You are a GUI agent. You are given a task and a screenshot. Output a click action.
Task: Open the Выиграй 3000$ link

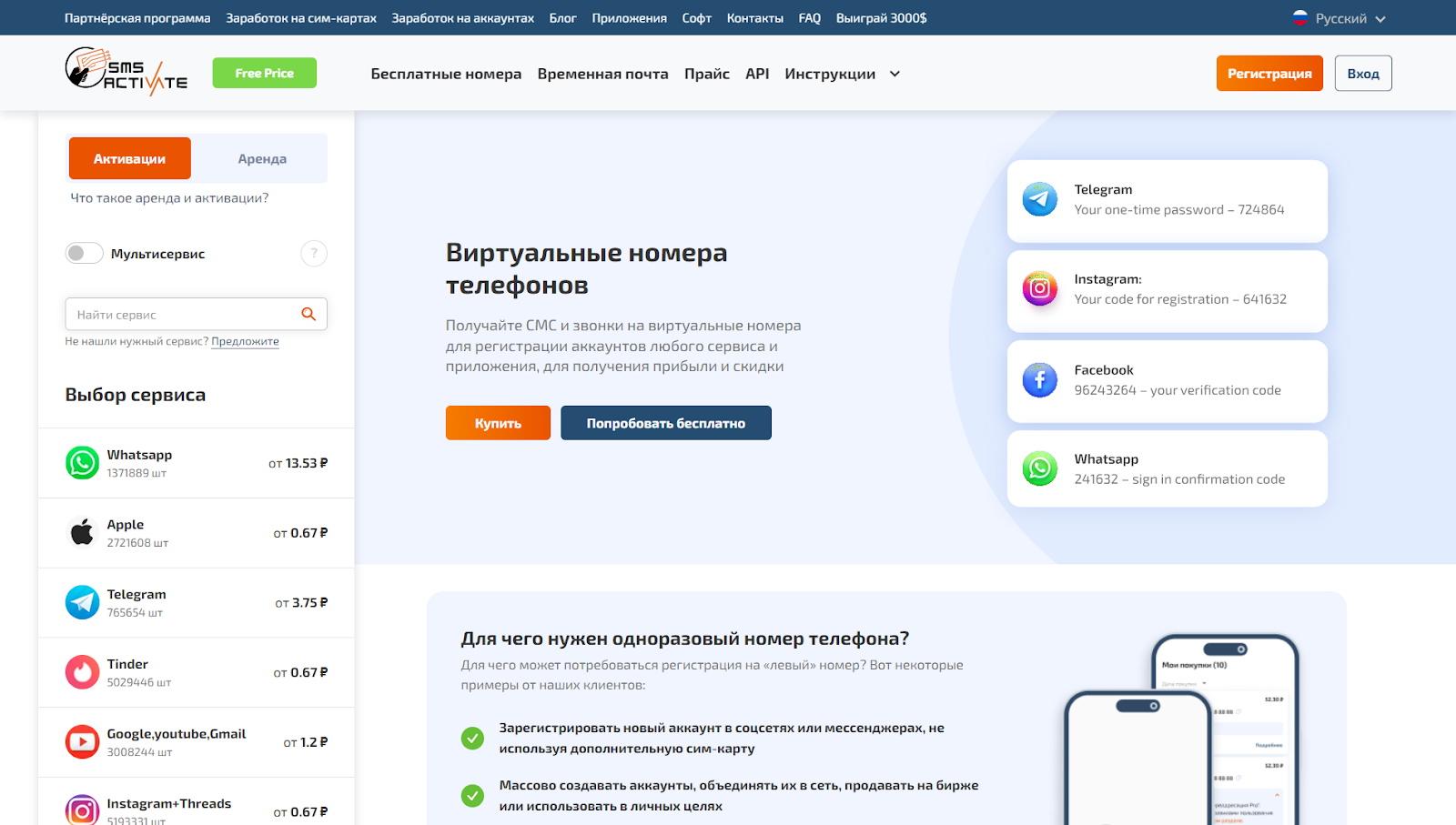(x=881, y=18)
